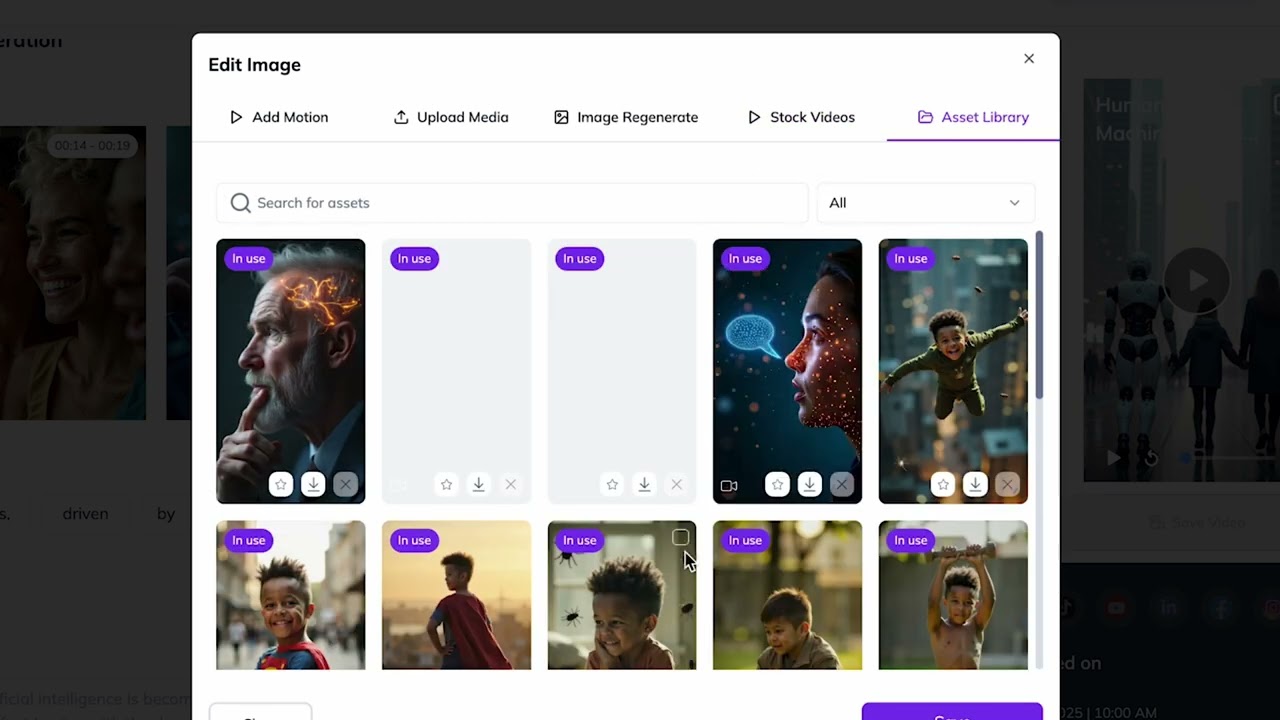Download the woman with brain bubble asset
Screen dimensions: 1280x720
tap(810, 485)
